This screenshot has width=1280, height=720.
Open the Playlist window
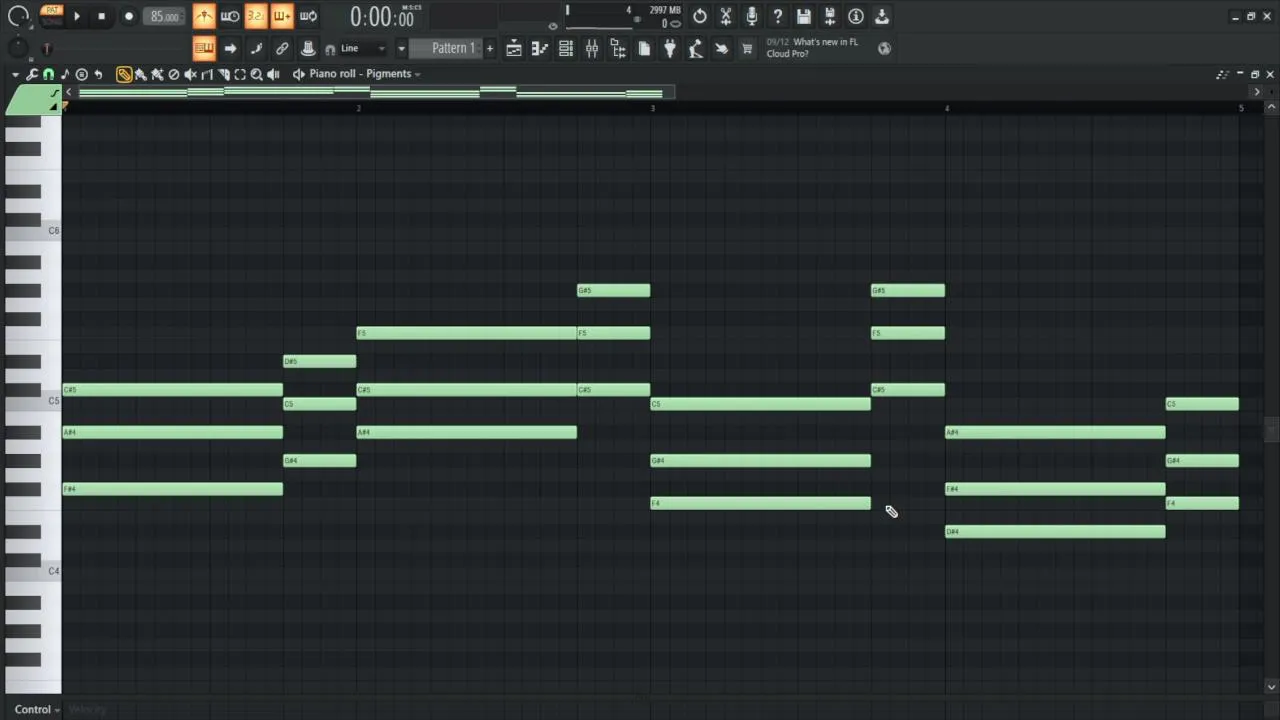point(513,48)
